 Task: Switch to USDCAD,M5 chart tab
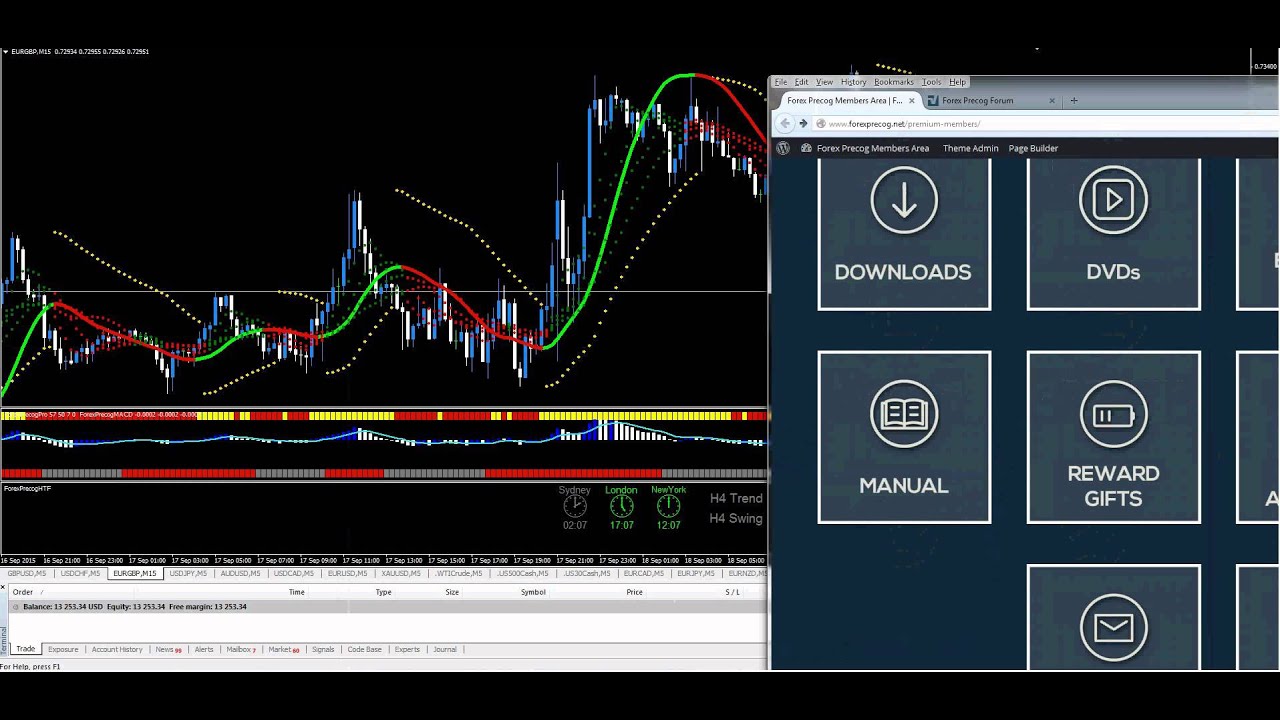coord(294,574)
